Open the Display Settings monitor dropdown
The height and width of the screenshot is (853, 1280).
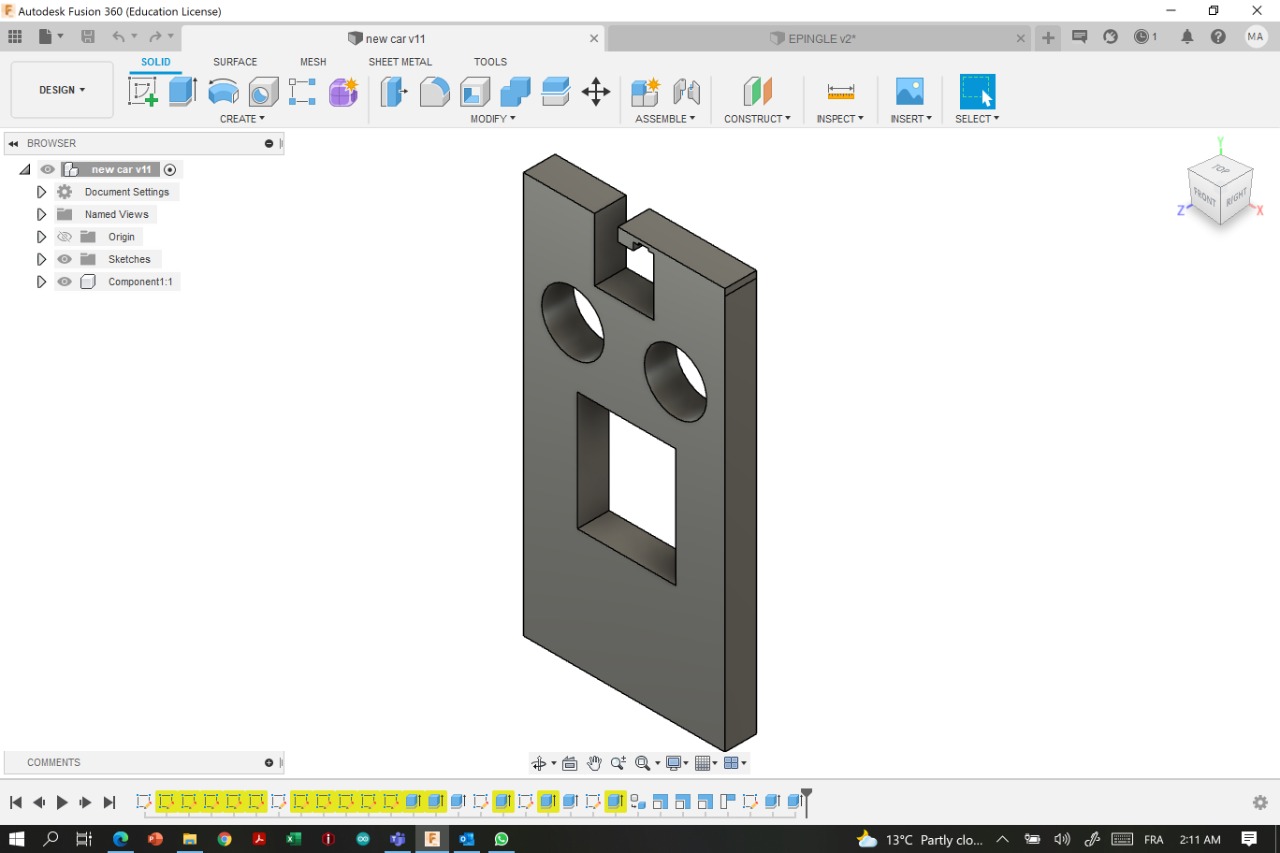coord(677,763)
